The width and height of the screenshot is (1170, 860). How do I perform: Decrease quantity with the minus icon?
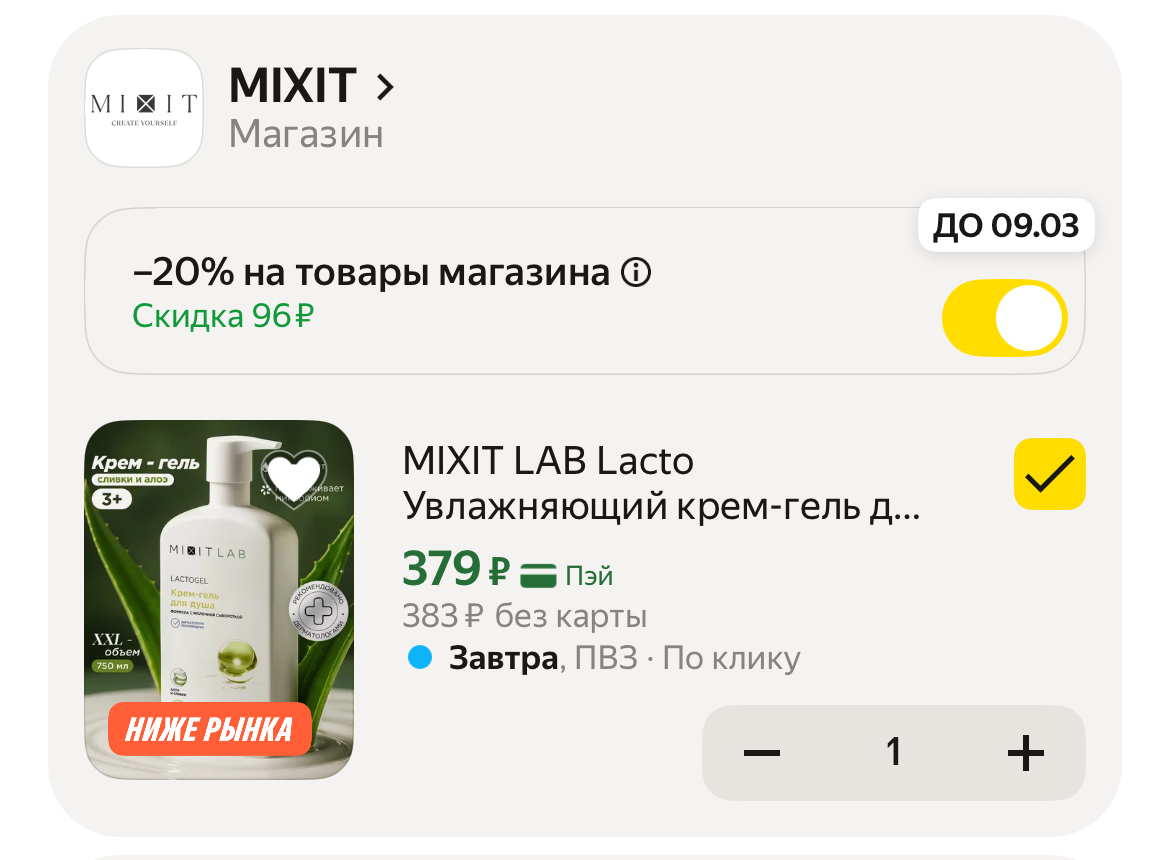762,752
